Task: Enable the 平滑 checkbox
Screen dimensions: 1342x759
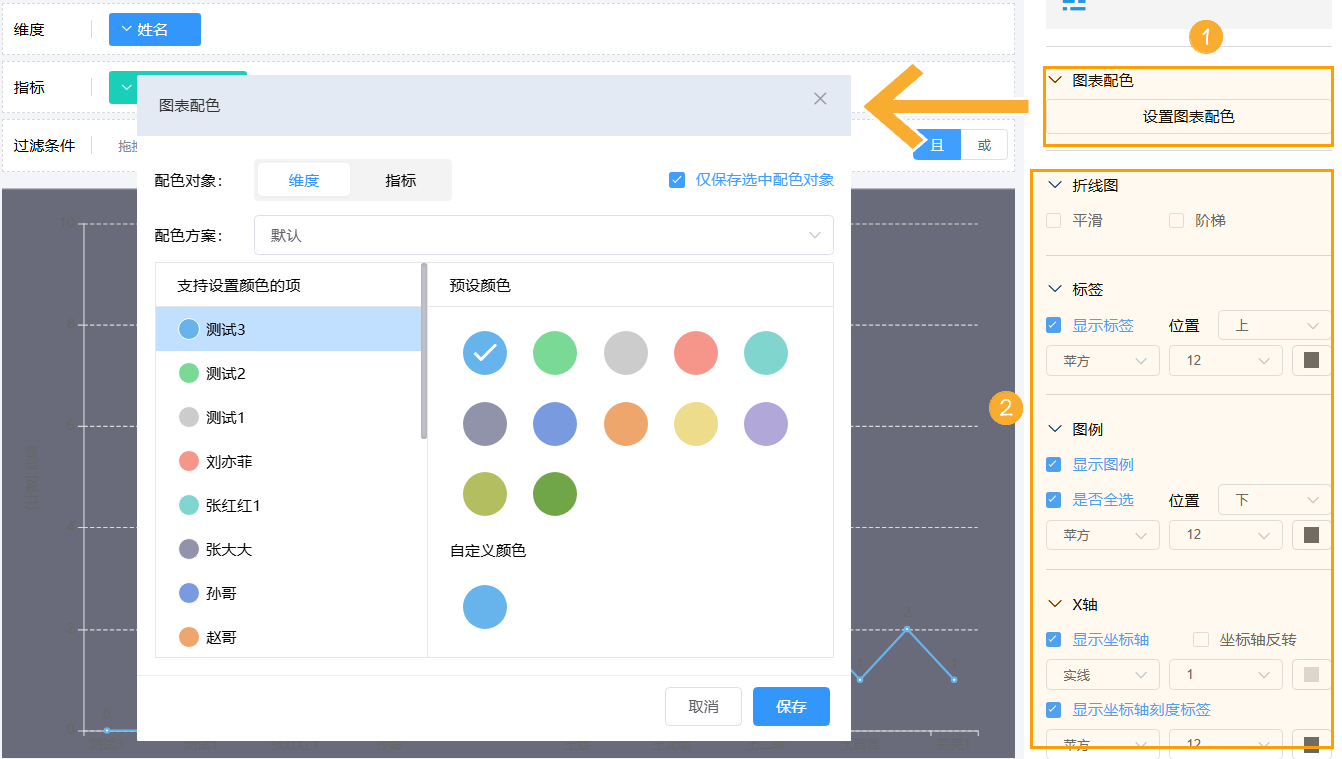Action: [x=1054, y=221]
